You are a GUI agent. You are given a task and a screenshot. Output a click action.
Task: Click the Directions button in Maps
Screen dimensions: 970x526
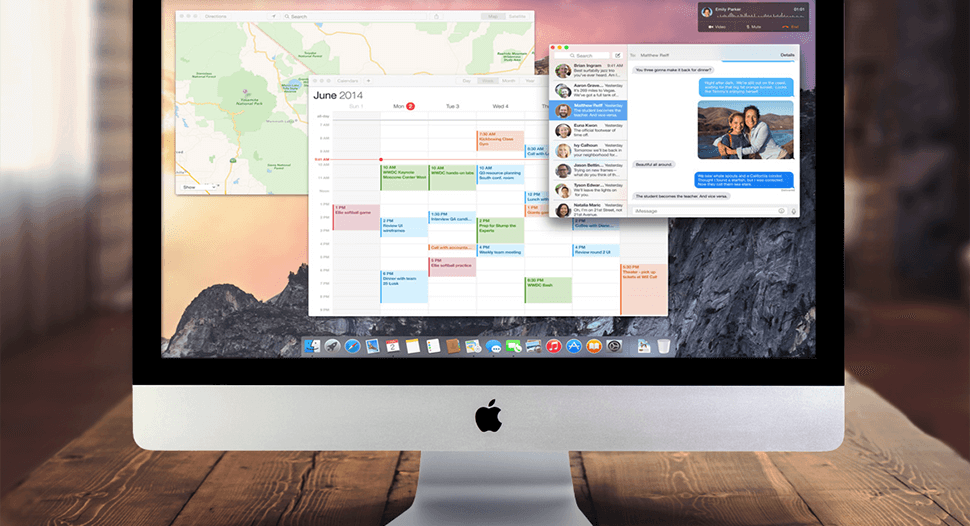pyautogui.click(x=214, y=17)
